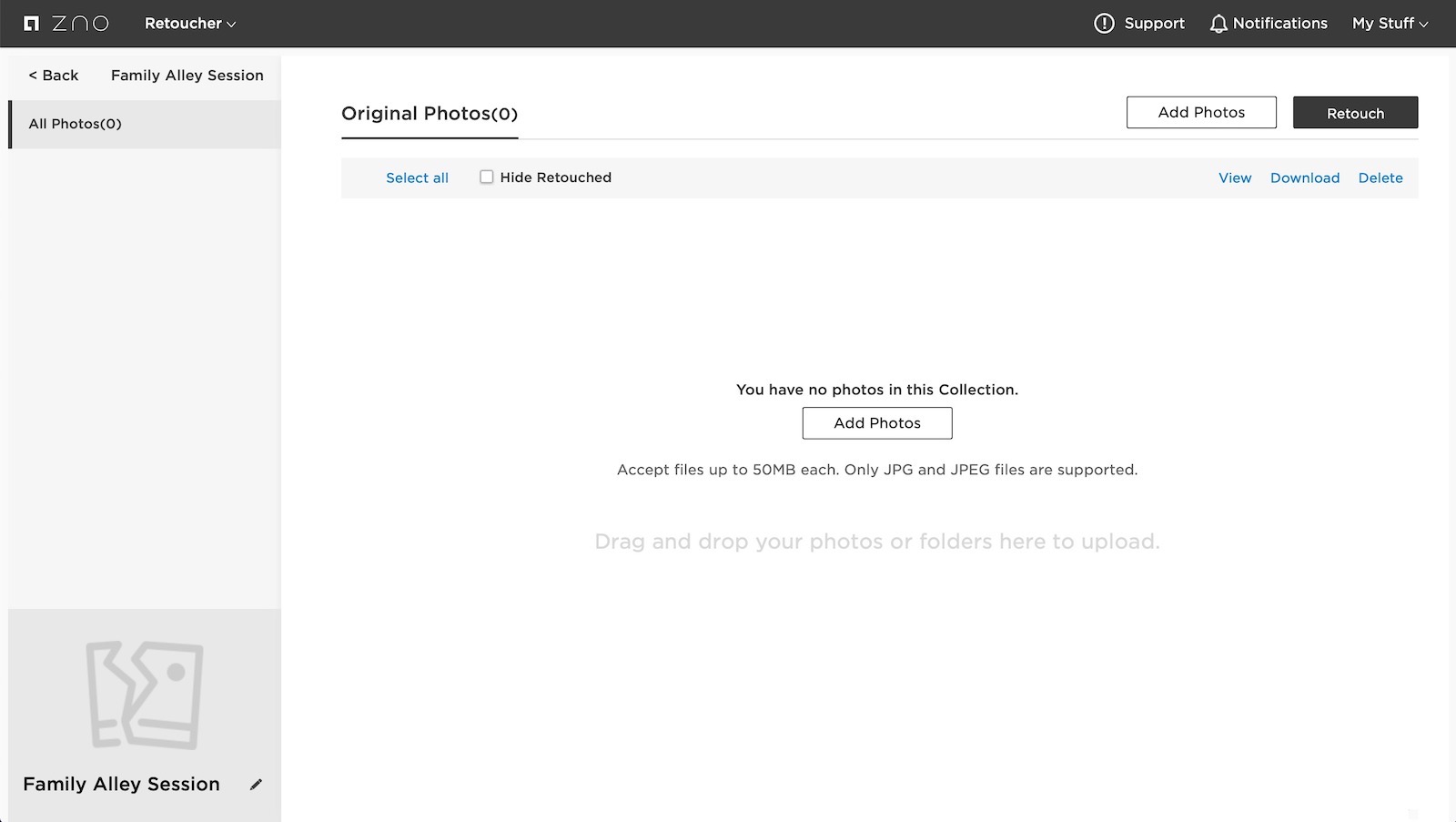Go back using the < Back link
Image resolution: width=1456 pixels, height=822 pixels.
(54, 76)
